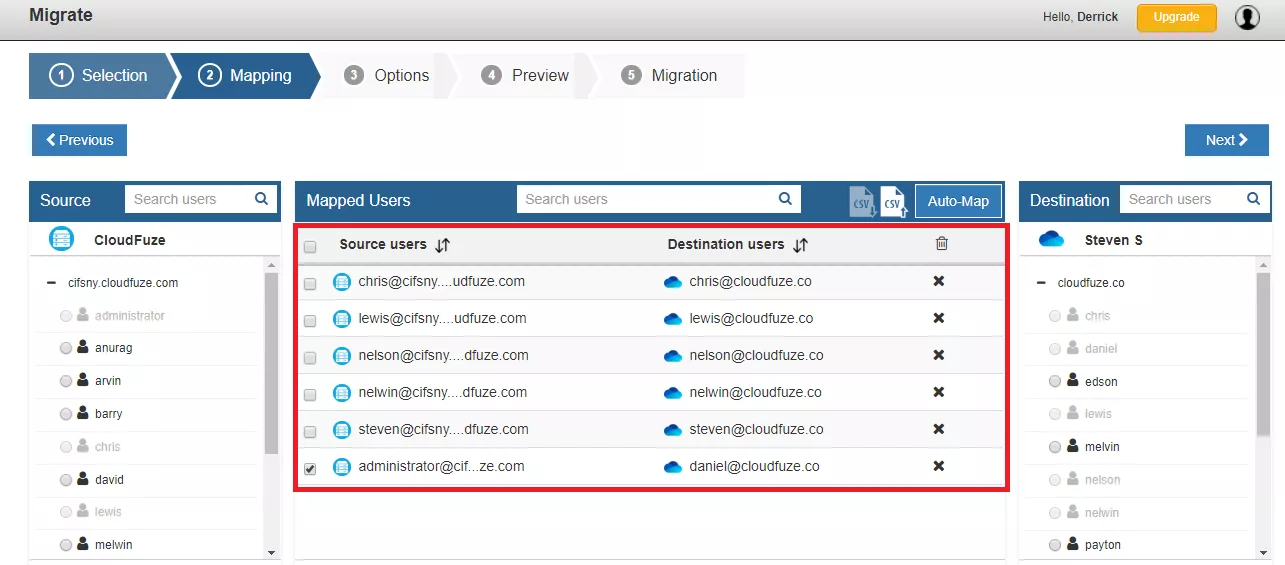
Task: Click the orange Upgrade button
Action: tap(1177, 17)
